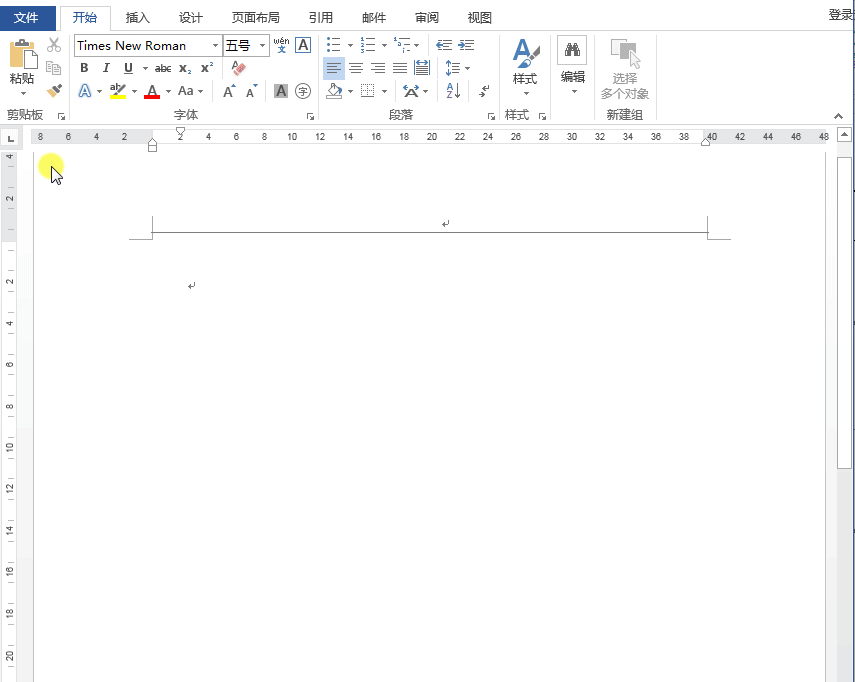Switch to the 插入 ribbon tab
Screen dimensions: 855x682
pos(137,17)
